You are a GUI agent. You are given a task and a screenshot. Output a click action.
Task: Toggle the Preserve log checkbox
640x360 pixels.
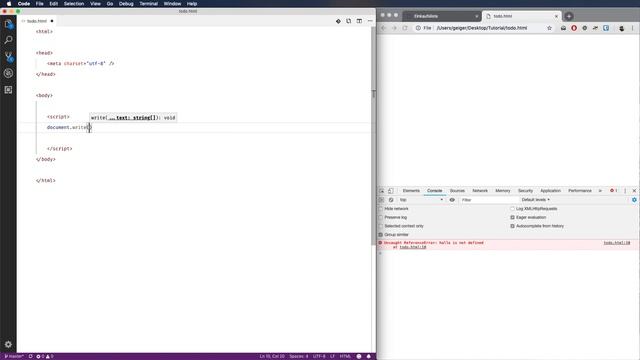(x=381, y=218)
